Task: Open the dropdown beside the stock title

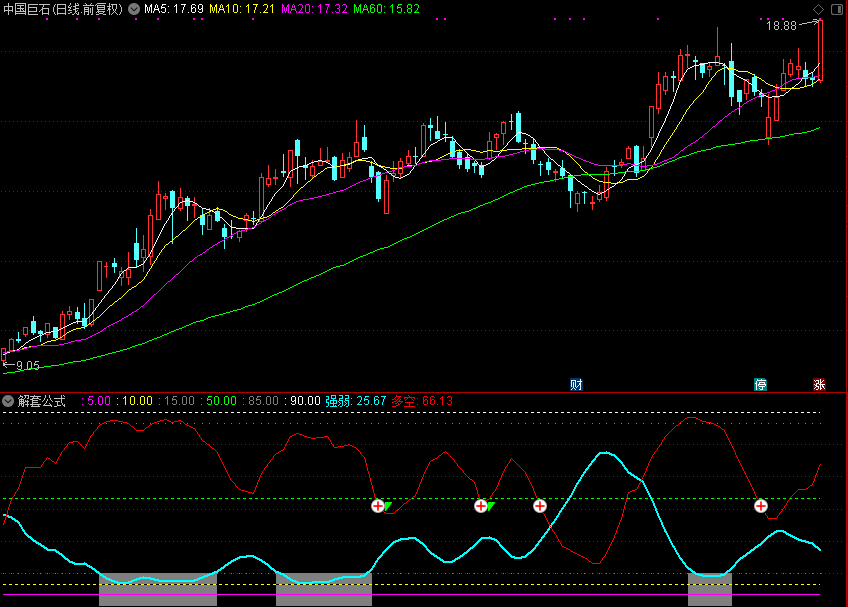Action: pyautogui.click(x=134, y=9)
